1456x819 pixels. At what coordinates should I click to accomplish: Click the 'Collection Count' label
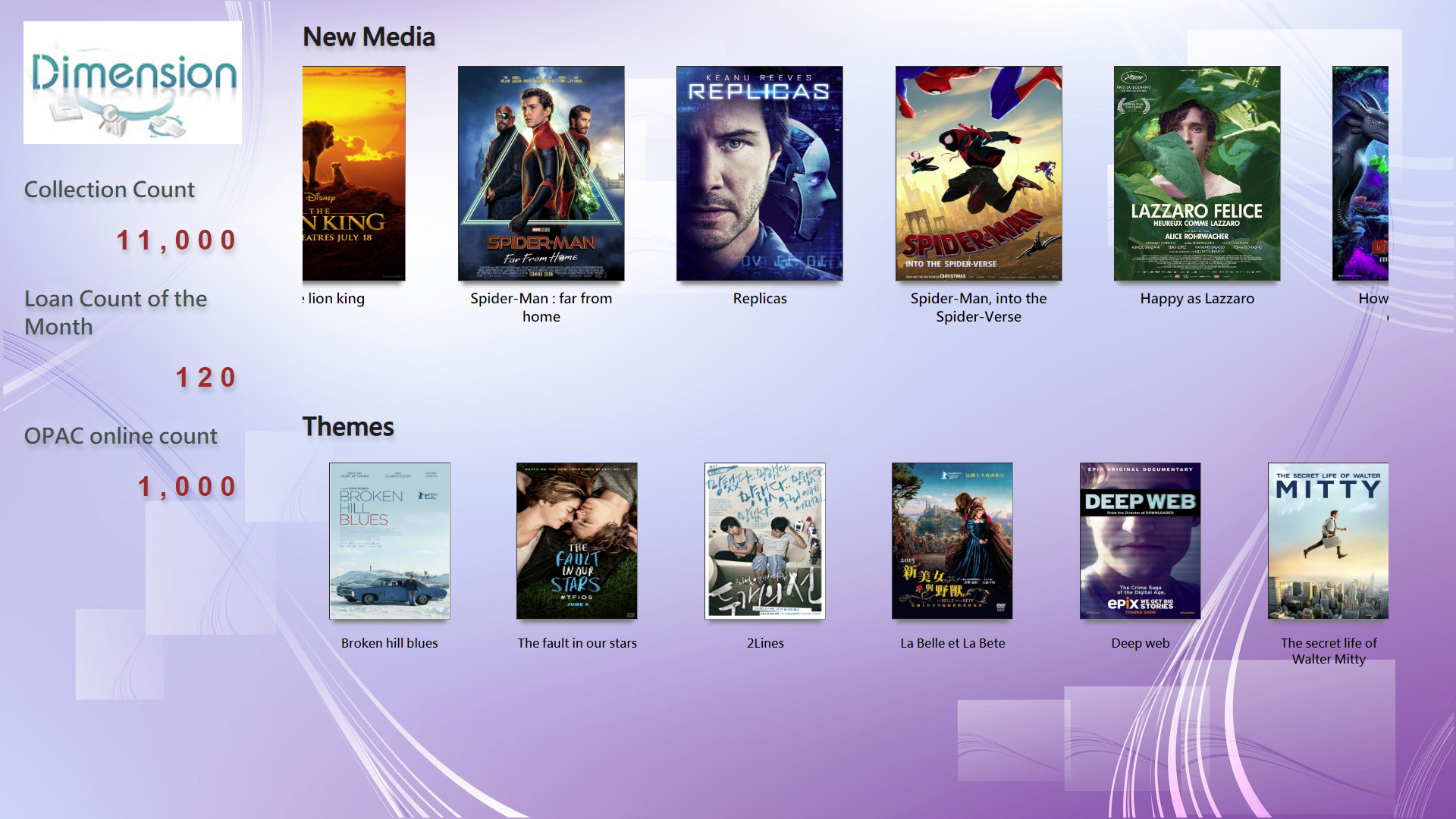pos(109,190)
